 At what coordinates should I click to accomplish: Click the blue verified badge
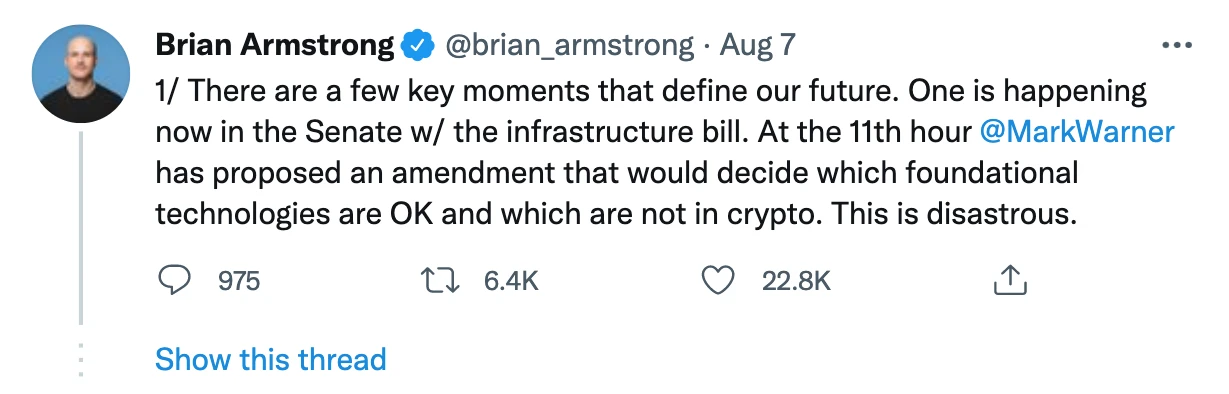point(416,45)
